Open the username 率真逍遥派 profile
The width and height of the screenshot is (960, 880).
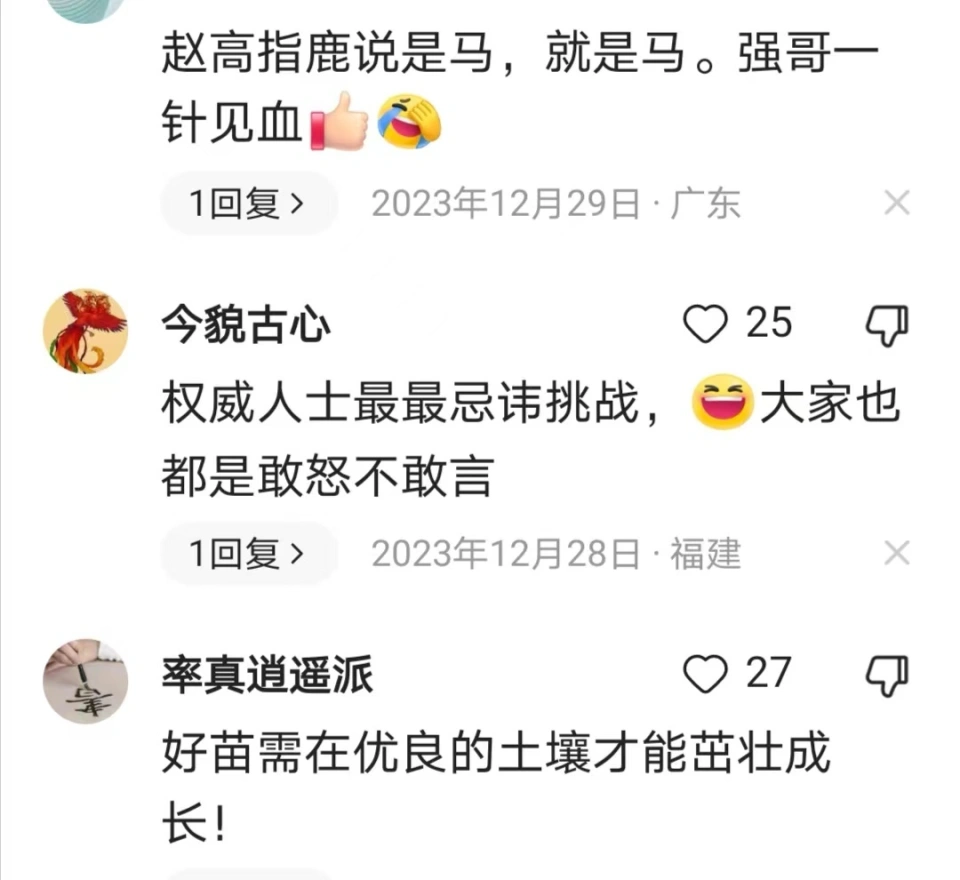[x=267, y=675]
